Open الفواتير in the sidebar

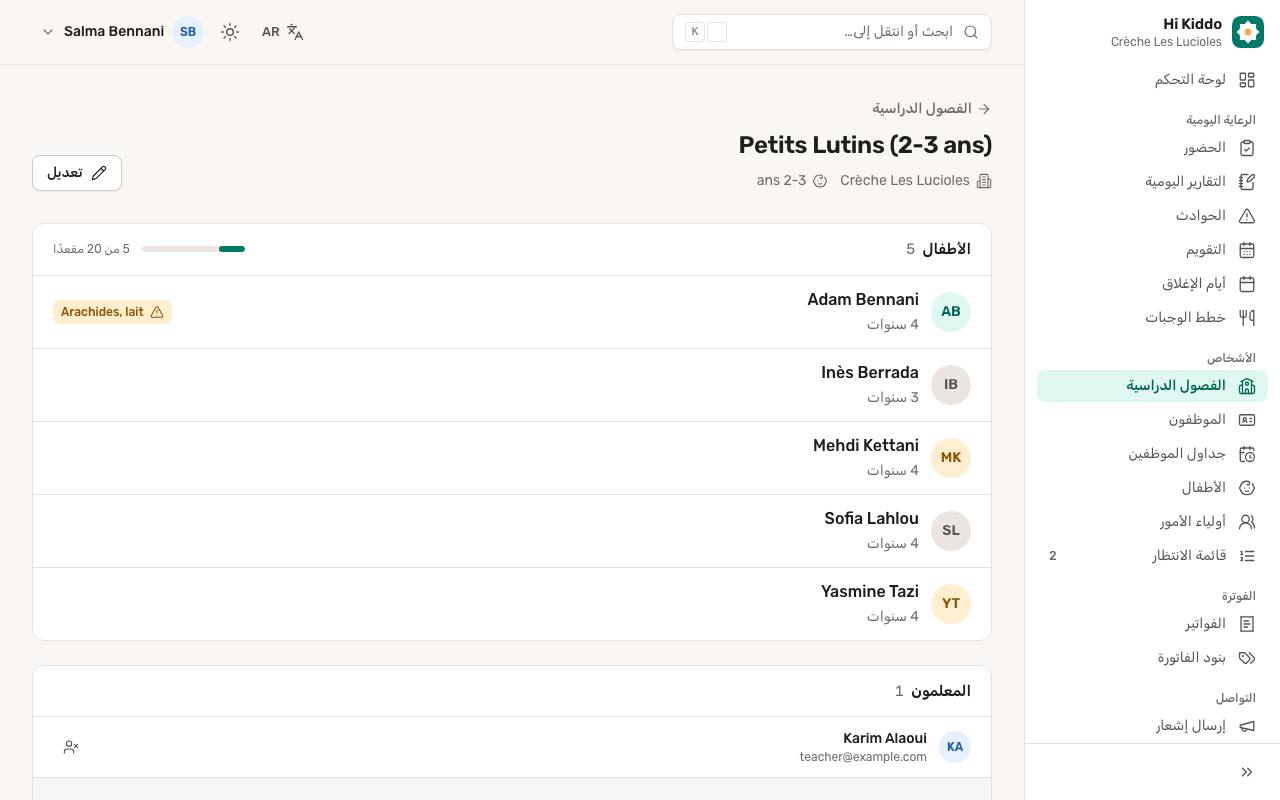coord(1152,624)
